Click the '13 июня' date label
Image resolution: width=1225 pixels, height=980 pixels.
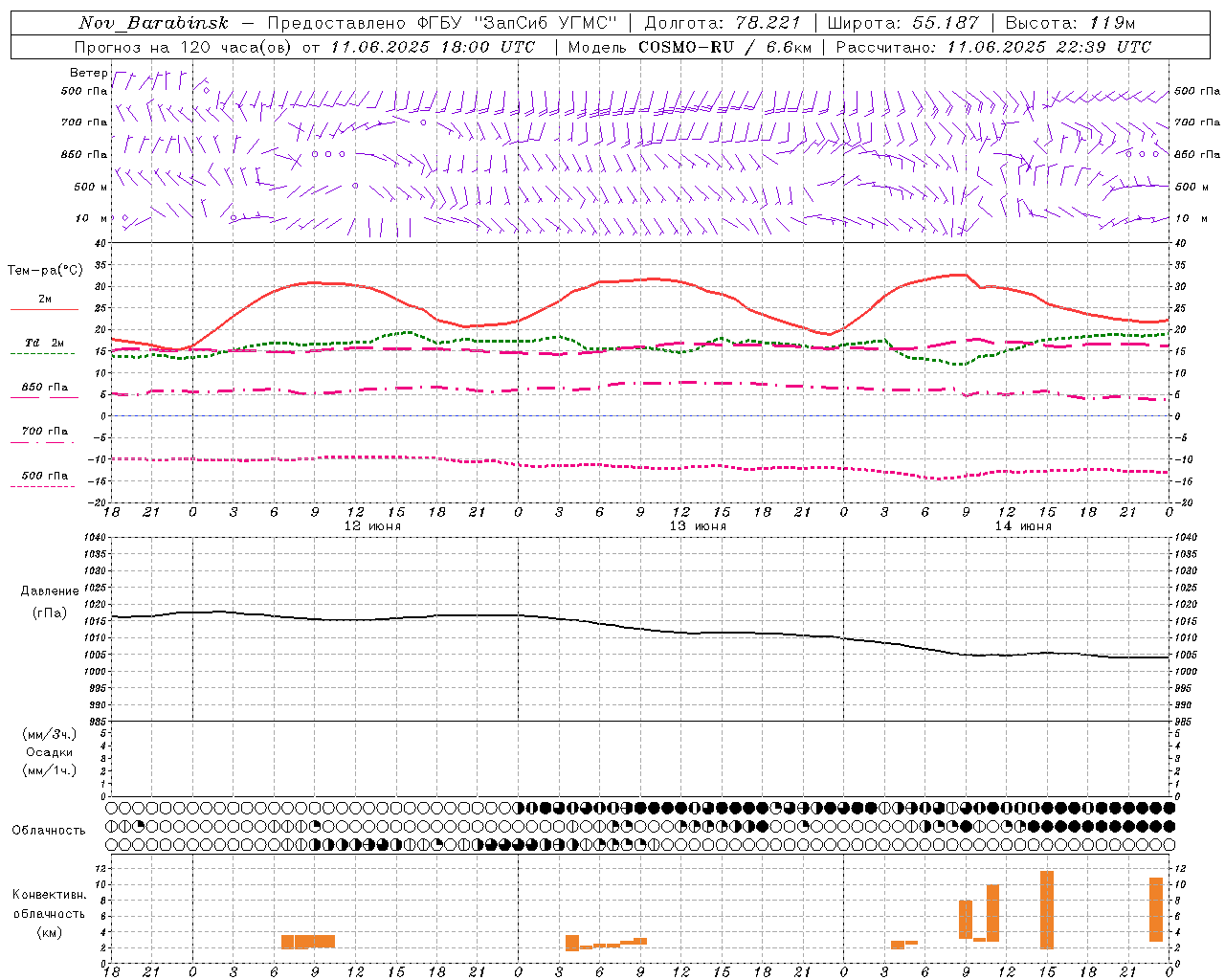698,526
